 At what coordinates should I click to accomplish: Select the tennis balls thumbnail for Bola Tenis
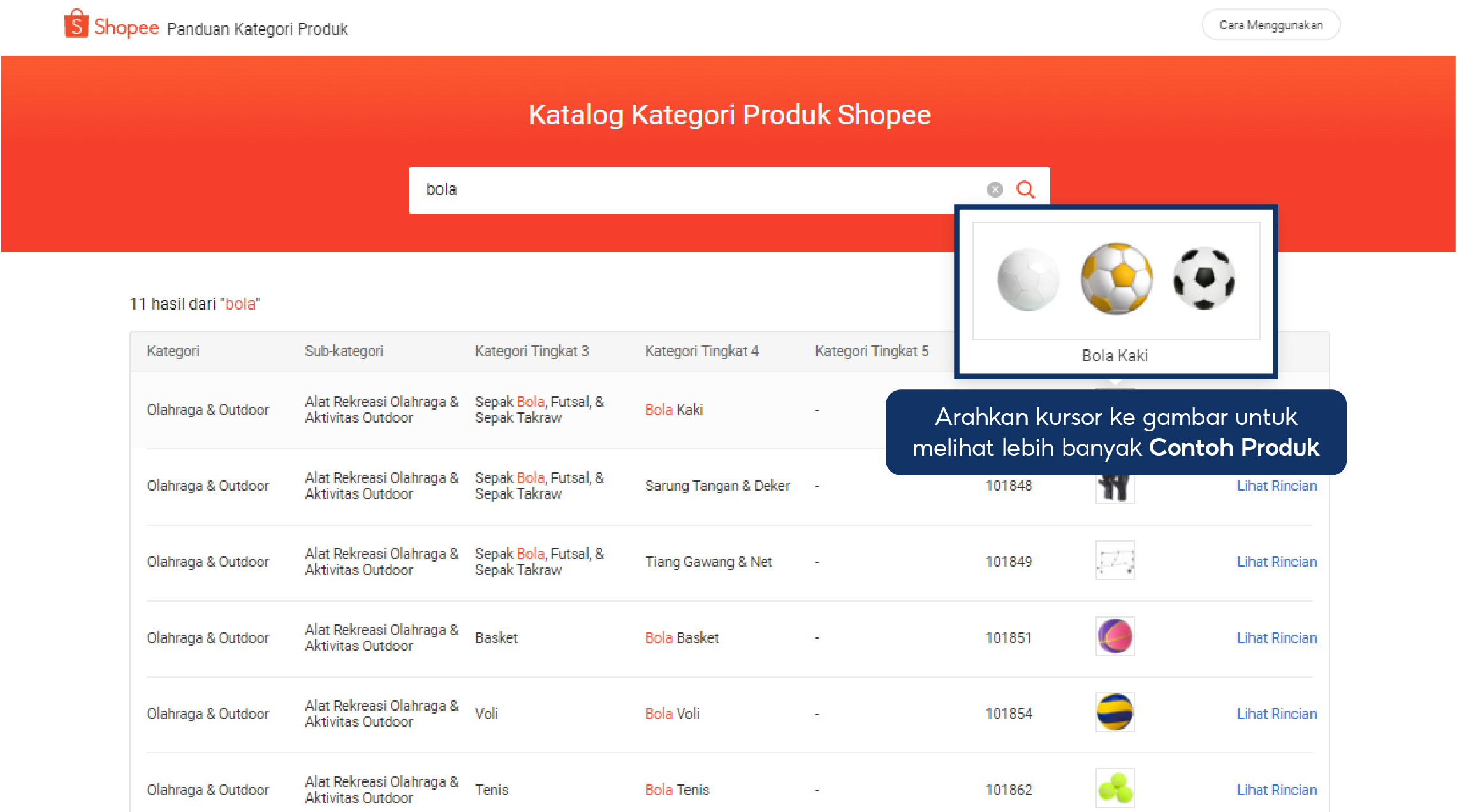(1114, 788)
